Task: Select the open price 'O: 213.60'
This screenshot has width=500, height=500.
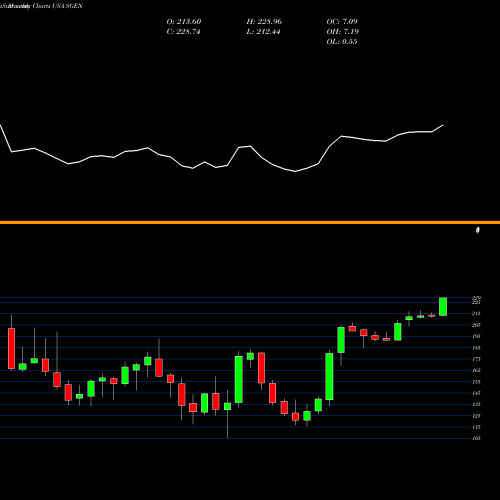Action: 184,21
